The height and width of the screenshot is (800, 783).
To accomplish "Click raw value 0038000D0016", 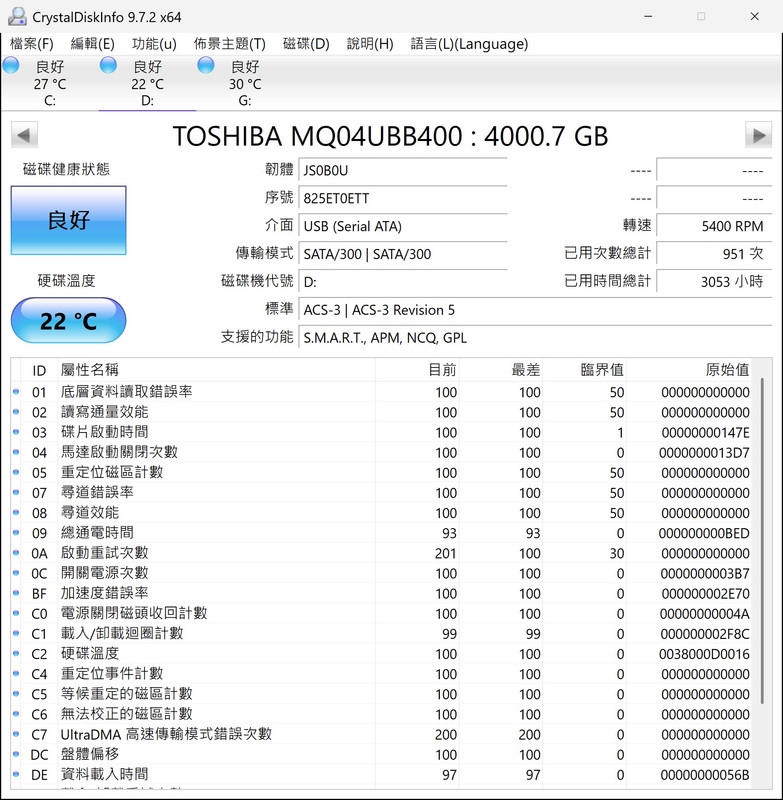I will 704,654.
